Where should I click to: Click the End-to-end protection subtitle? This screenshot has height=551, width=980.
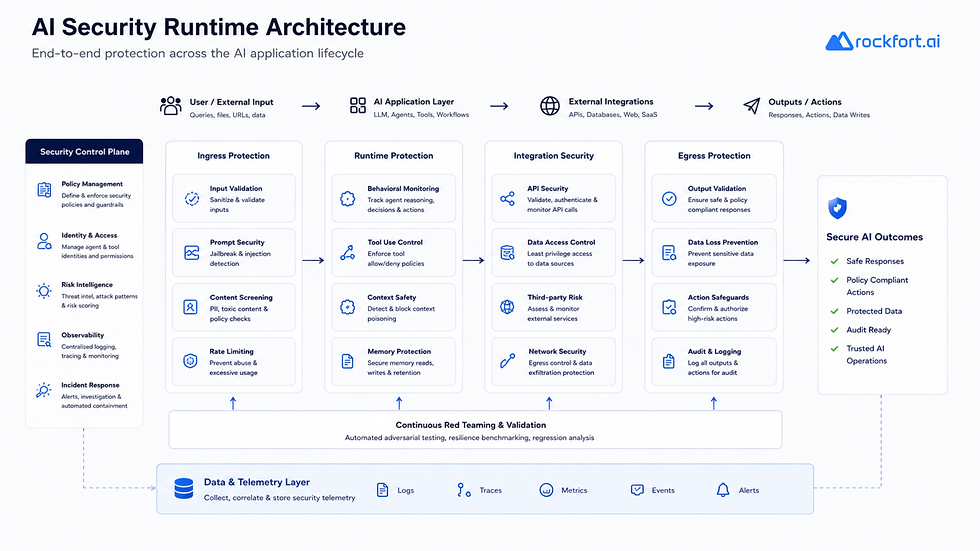pyautogui.click(x=198, y=53)
